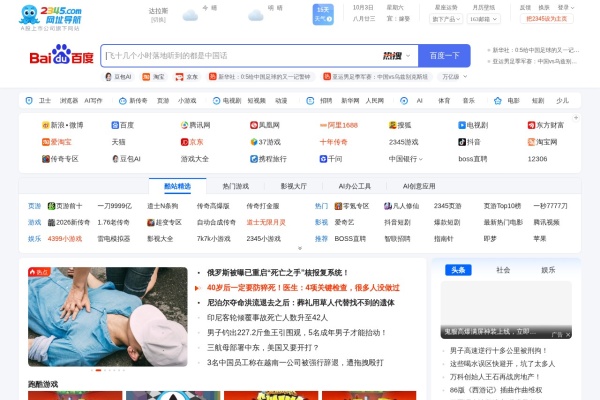This screenshot has width=600, height=400.
Task: Click the shield icon next to 卫士
Action: click(29, 101)
